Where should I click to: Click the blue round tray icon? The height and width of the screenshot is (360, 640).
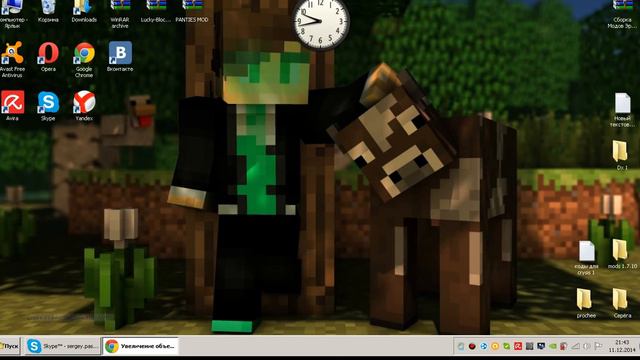pyautogui.click(x=484, y=346)
